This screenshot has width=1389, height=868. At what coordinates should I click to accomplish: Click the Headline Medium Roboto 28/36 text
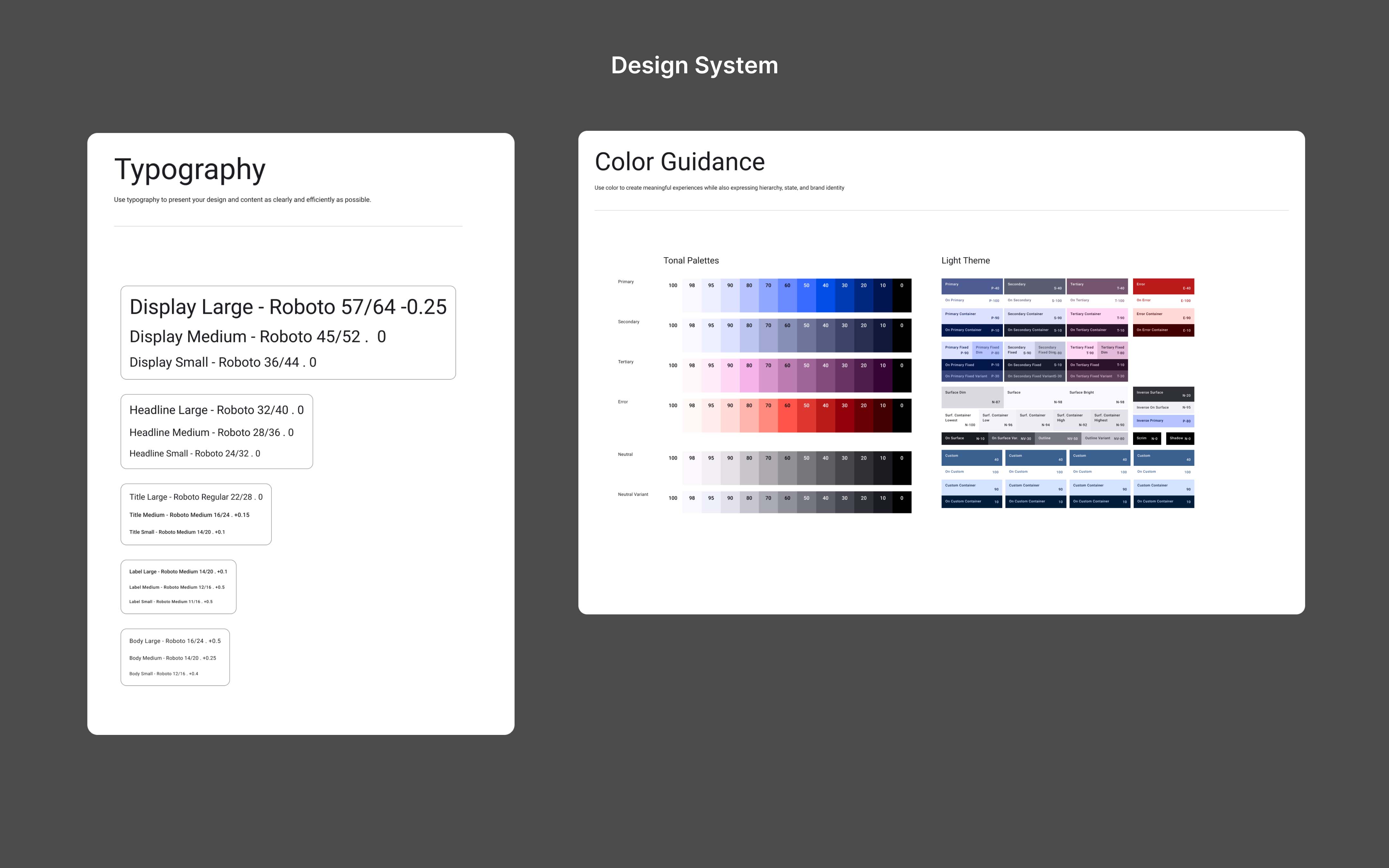[211, 432]
